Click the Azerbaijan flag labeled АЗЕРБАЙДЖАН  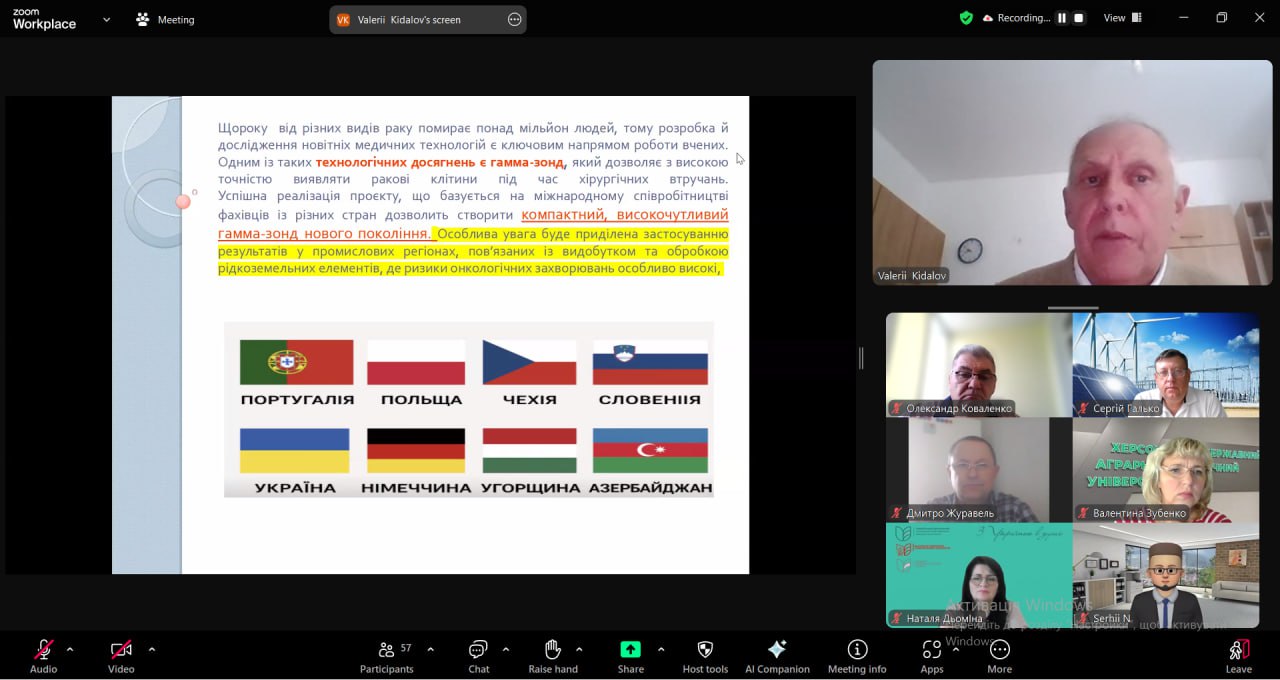pos(650,451)
